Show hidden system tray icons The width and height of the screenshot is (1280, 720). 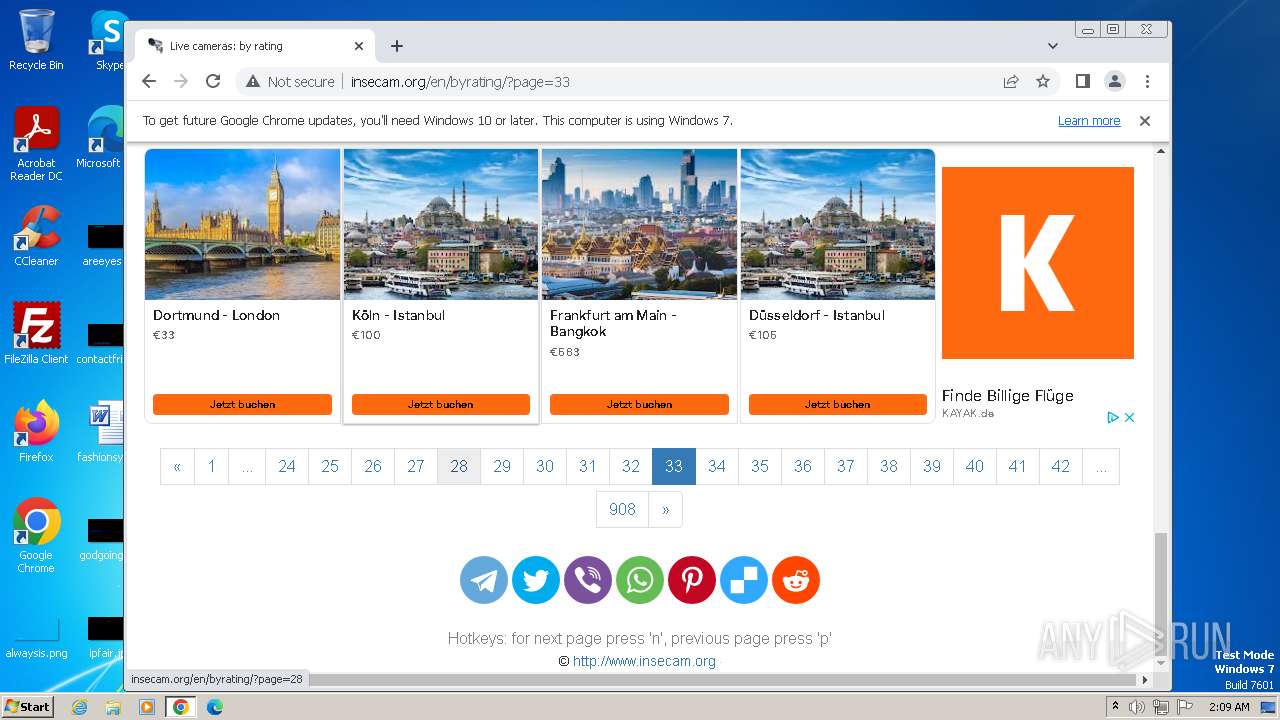[1116, 707]
